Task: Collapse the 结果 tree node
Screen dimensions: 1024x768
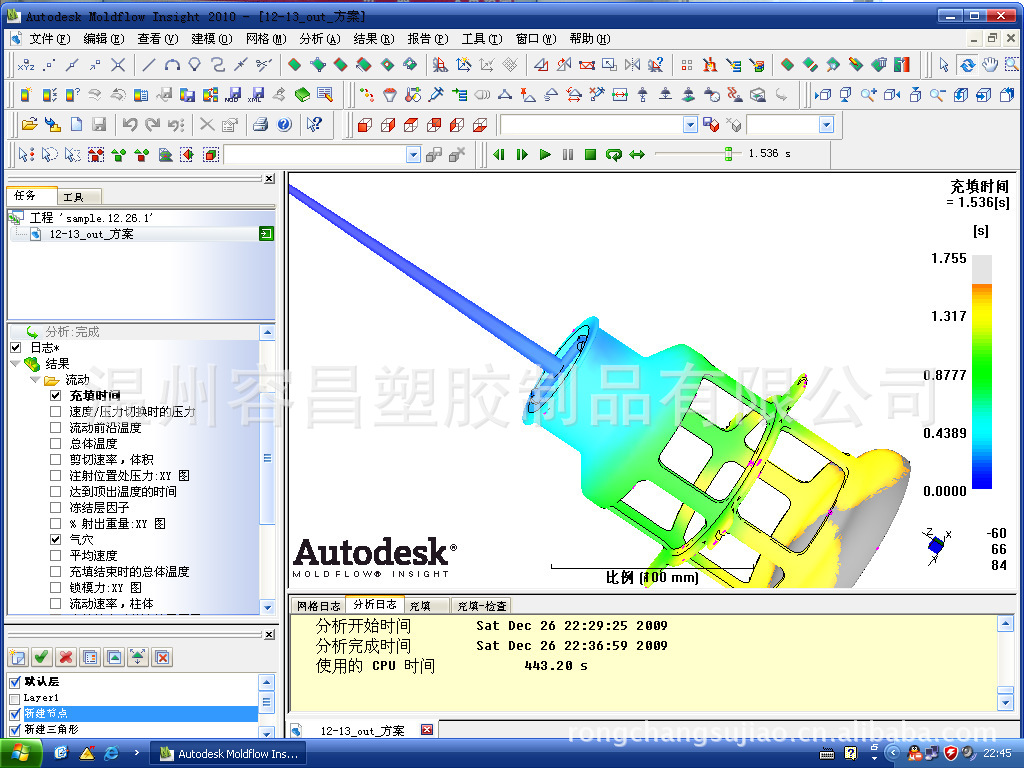Action: 15,364
